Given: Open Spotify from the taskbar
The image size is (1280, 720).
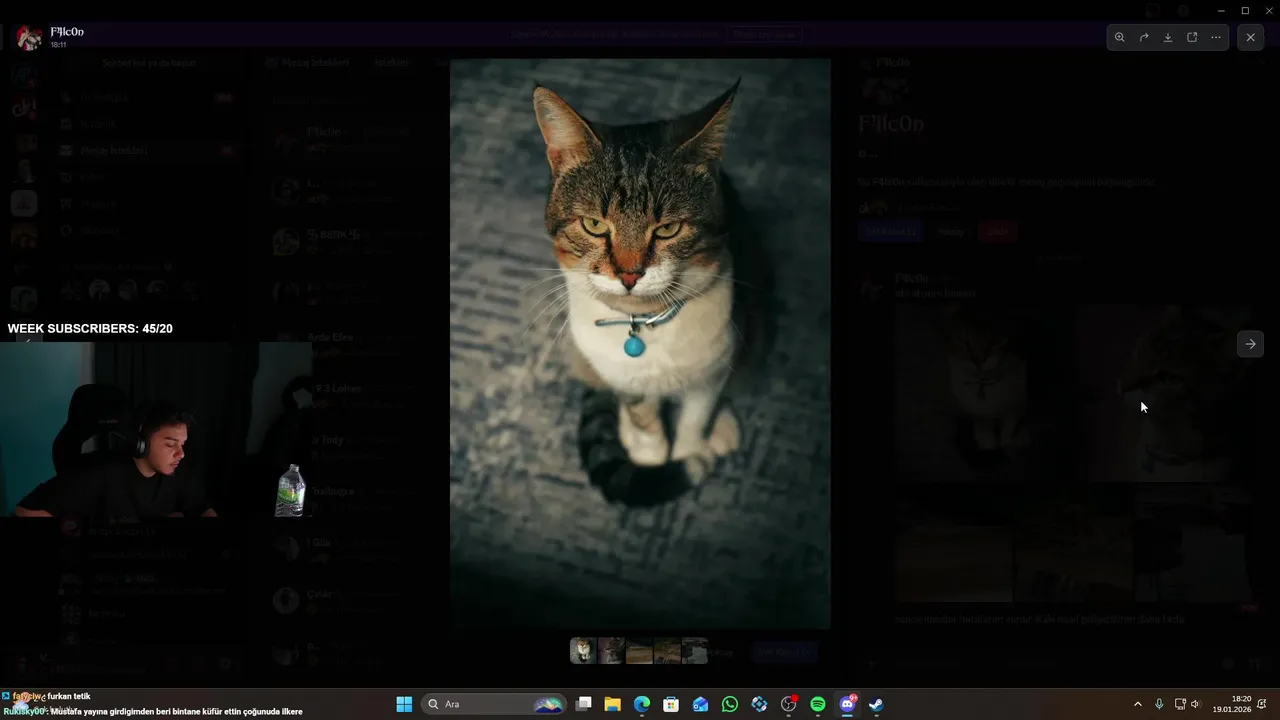Looking at the screenshot, I should coord(818,704).
